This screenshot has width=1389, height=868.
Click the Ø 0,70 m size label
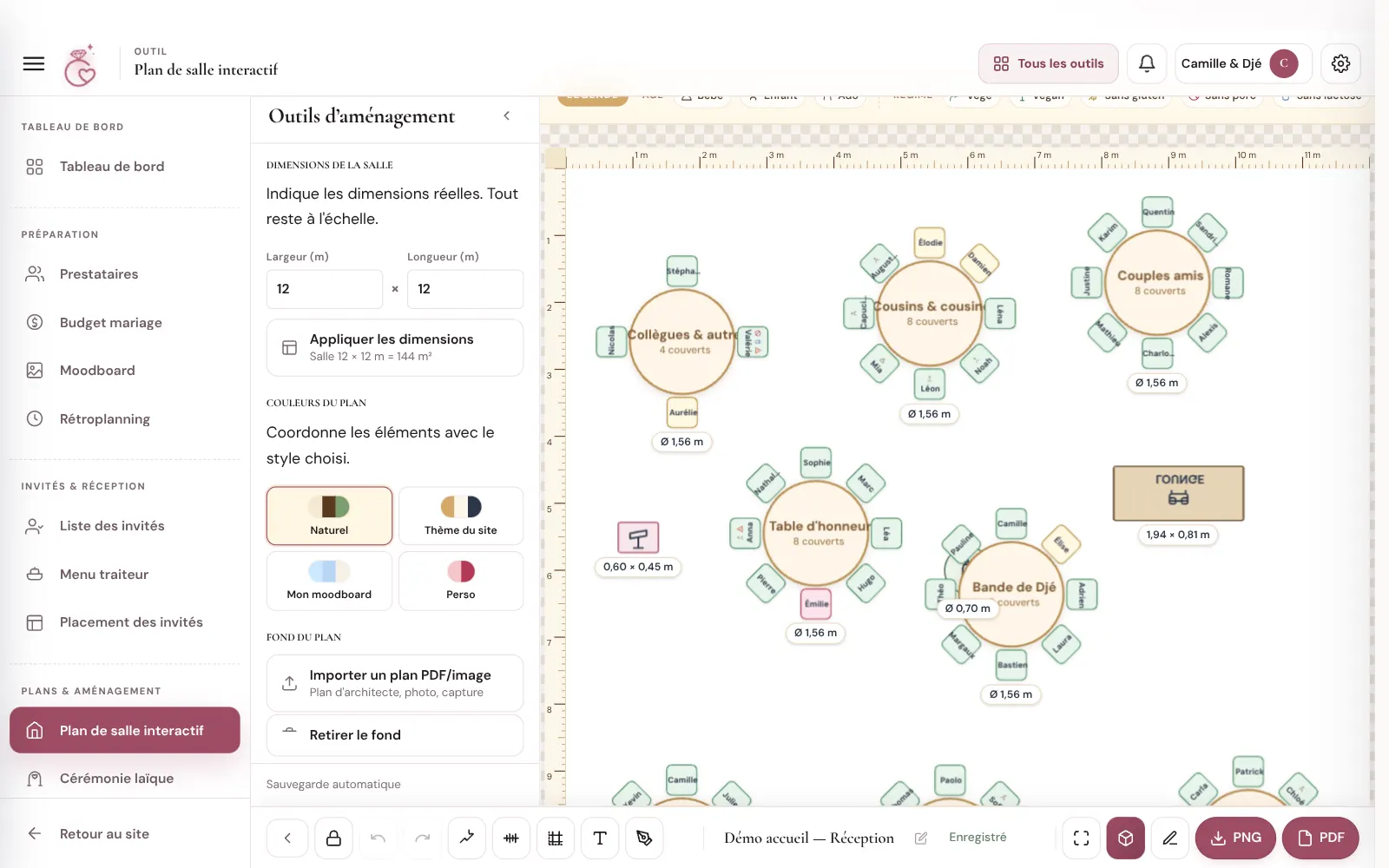coord(967,608)
